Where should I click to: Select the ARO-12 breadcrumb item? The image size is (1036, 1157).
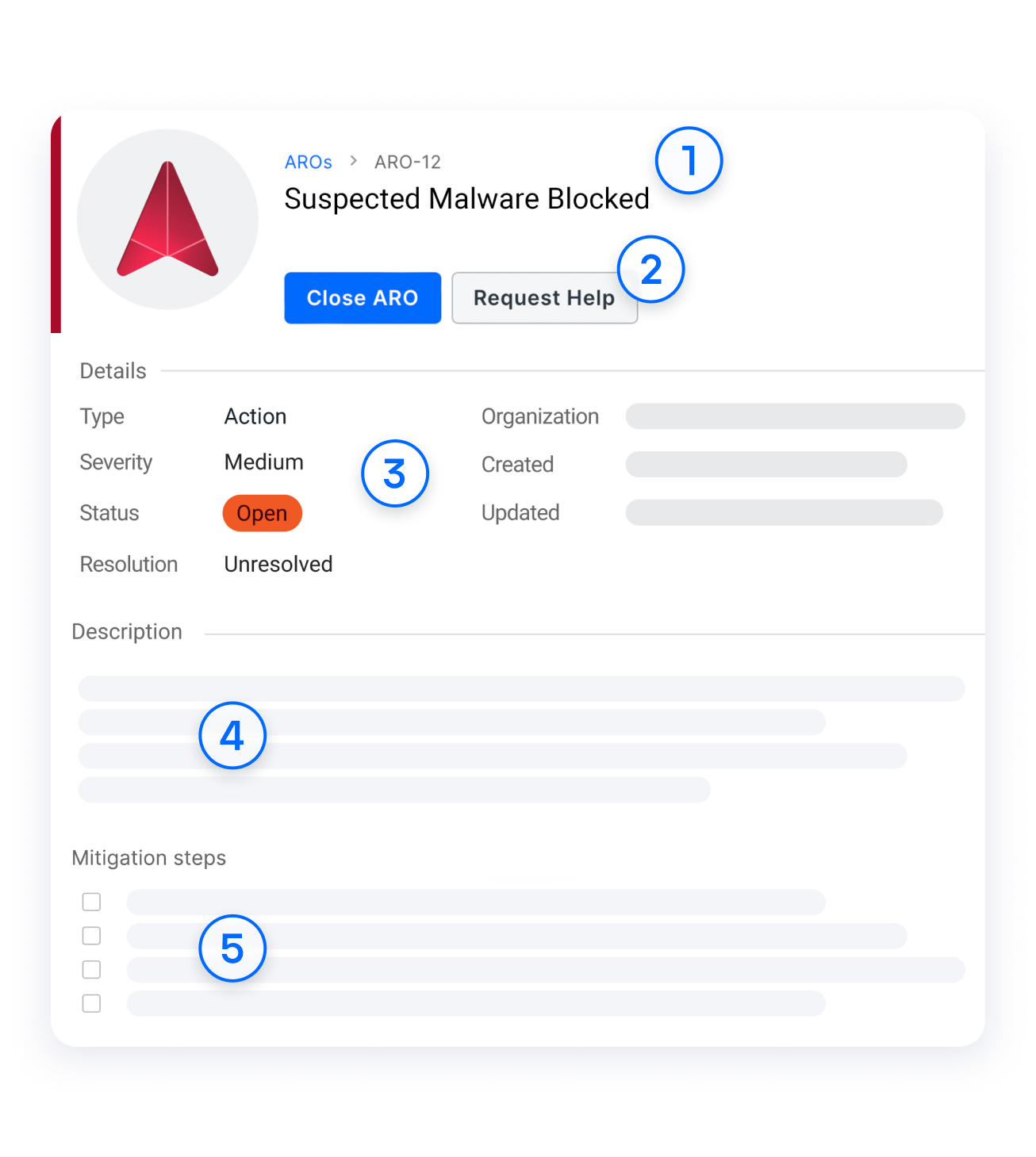[x=408, y=162]
